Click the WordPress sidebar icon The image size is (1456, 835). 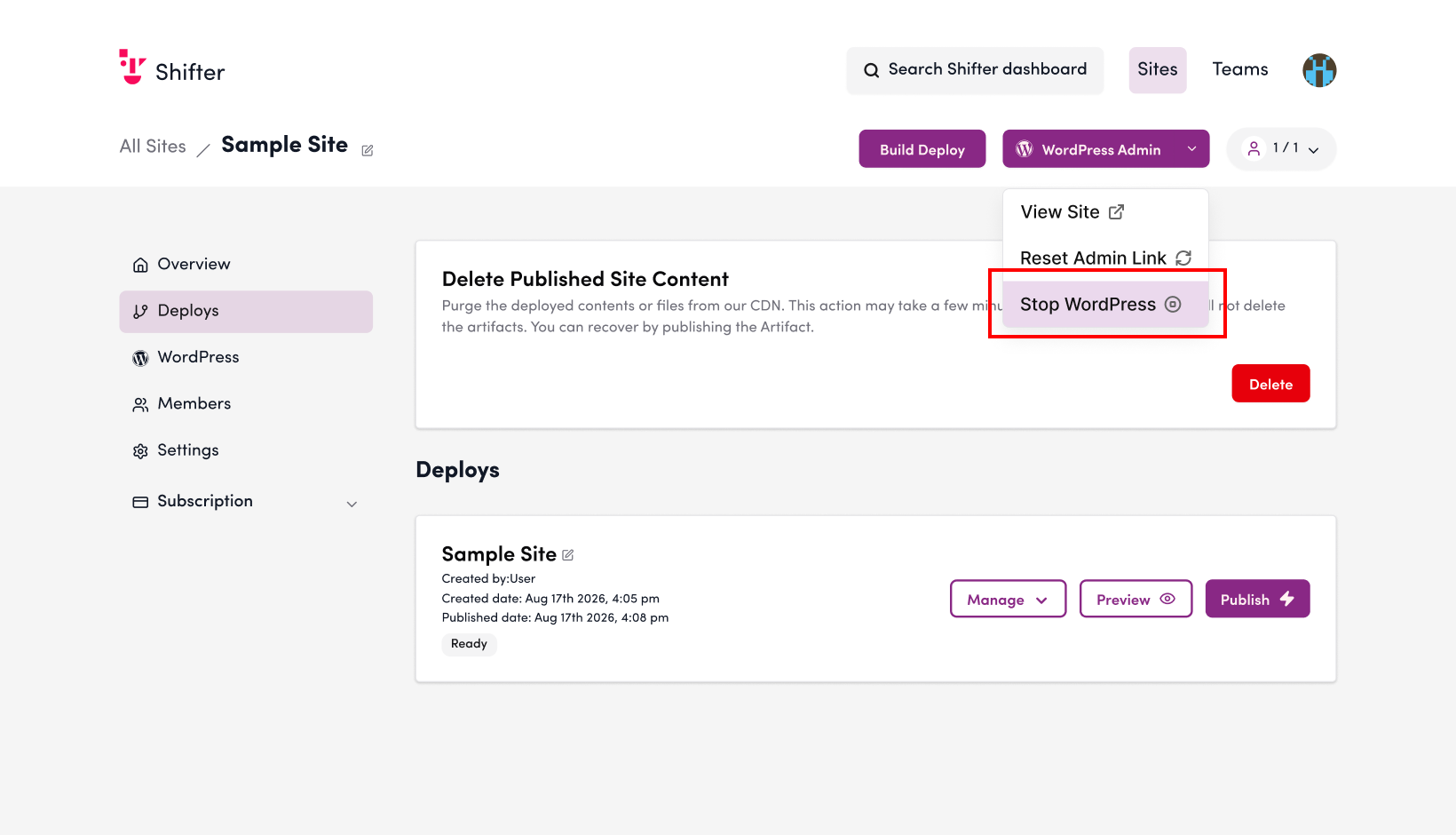coord(140,358)
